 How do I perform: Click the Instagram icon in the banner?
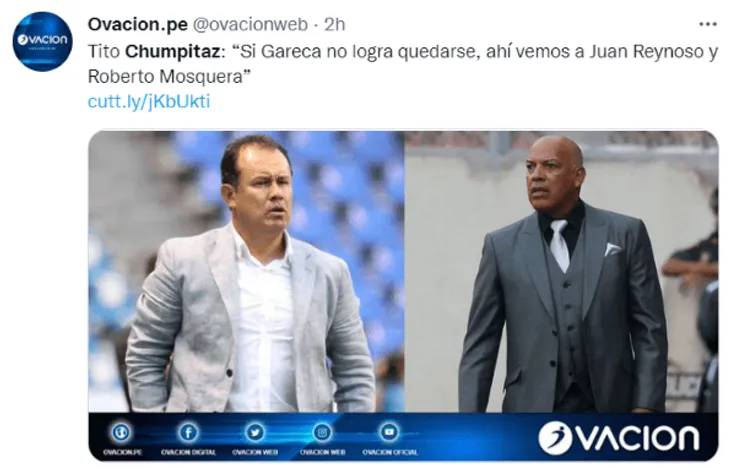[322, 432]
